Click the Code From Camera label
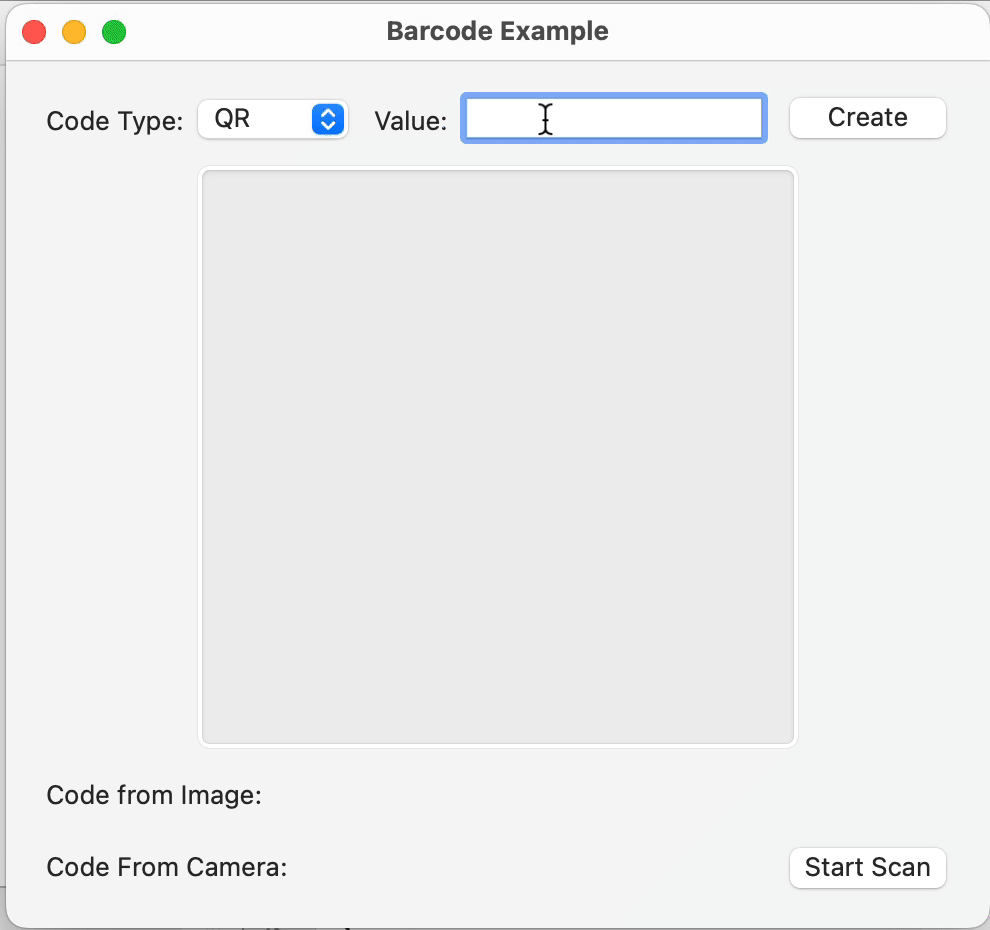This screenshot has height=930, width=990. [x=167, y=867]
